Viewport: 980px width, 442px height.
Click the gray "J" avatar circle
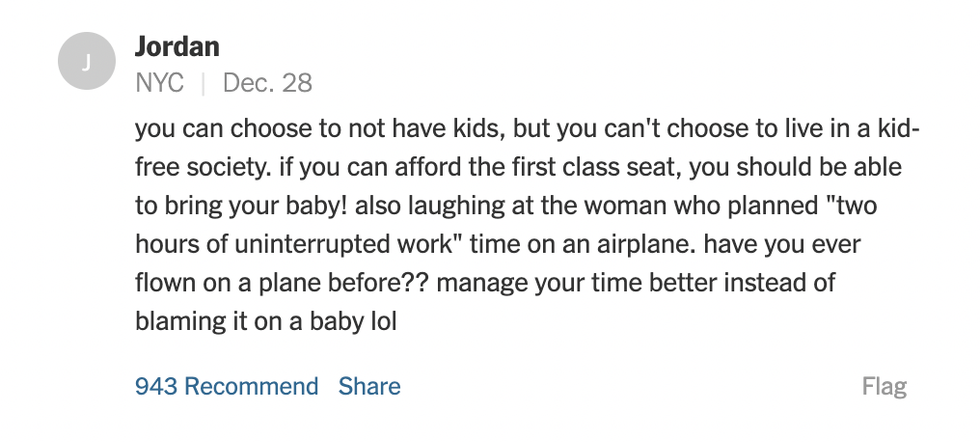[86, 62]
